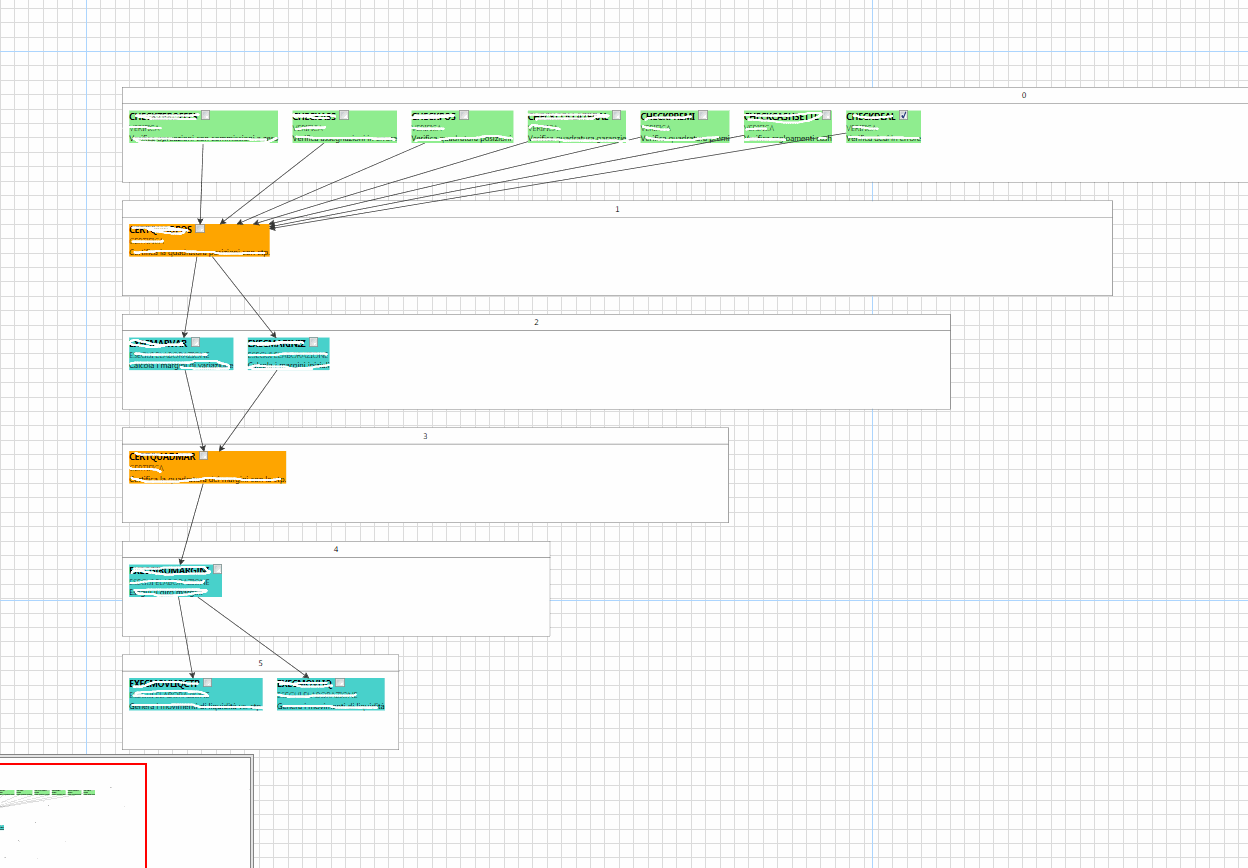This screenshot has width=1248, height=868.
Task: Select the green CHECKPOS node body
Action: pos(462,128)
